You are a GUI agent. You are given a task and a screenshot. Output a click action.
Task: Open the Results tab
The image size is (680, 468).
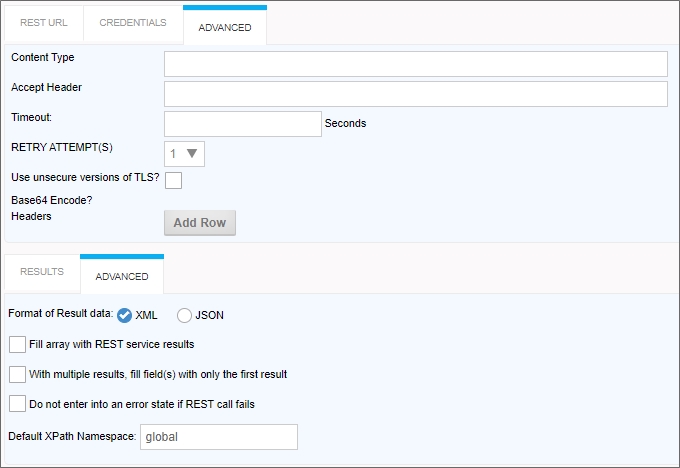(x=42, y=272)
